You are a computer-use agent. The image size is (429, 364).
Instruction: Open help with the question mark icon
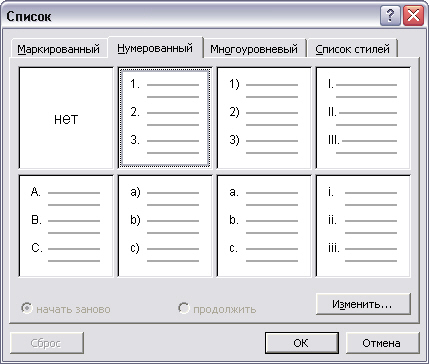390,16
